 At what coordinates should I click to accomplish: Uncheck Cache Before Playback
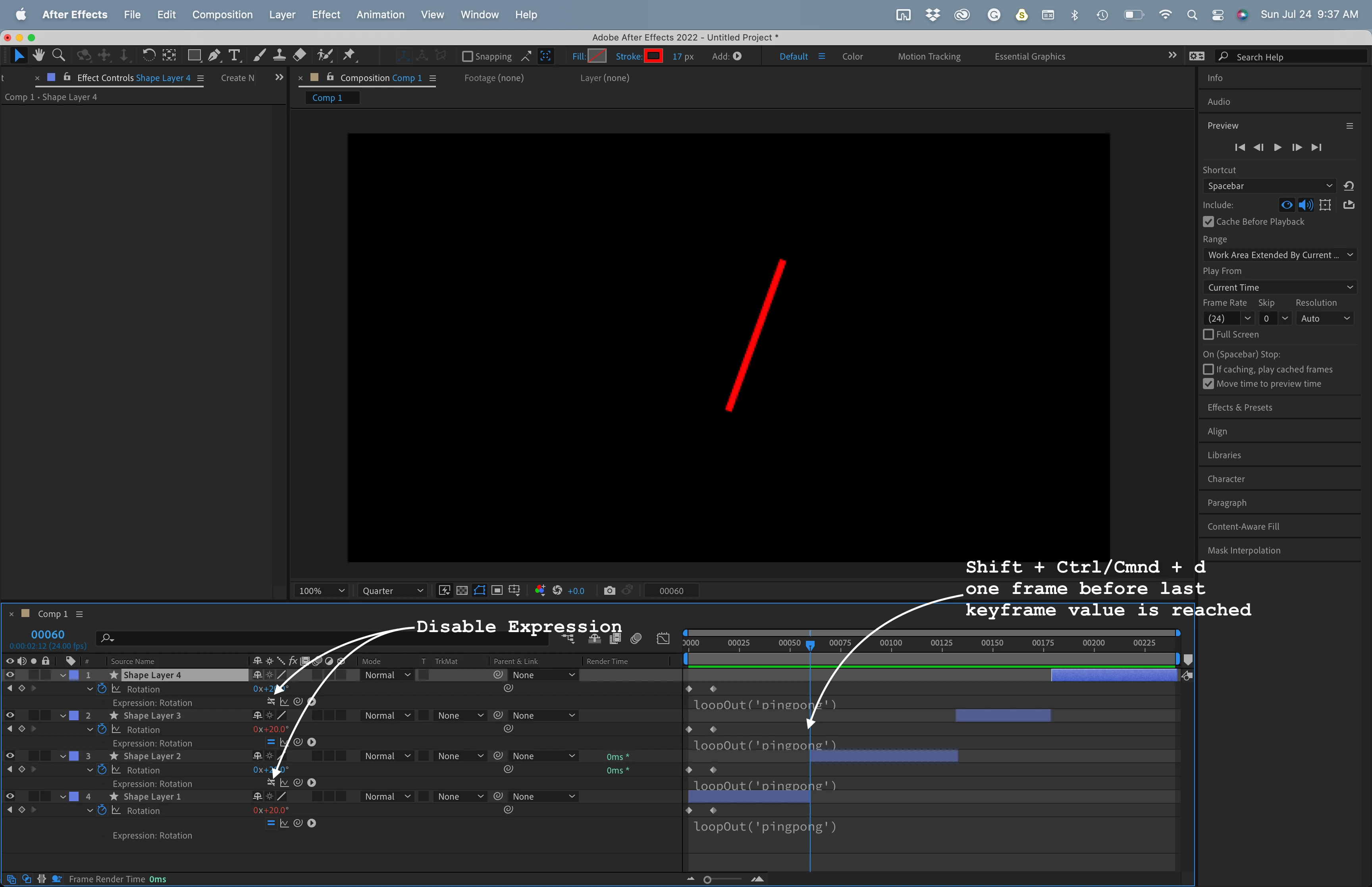1208,222
